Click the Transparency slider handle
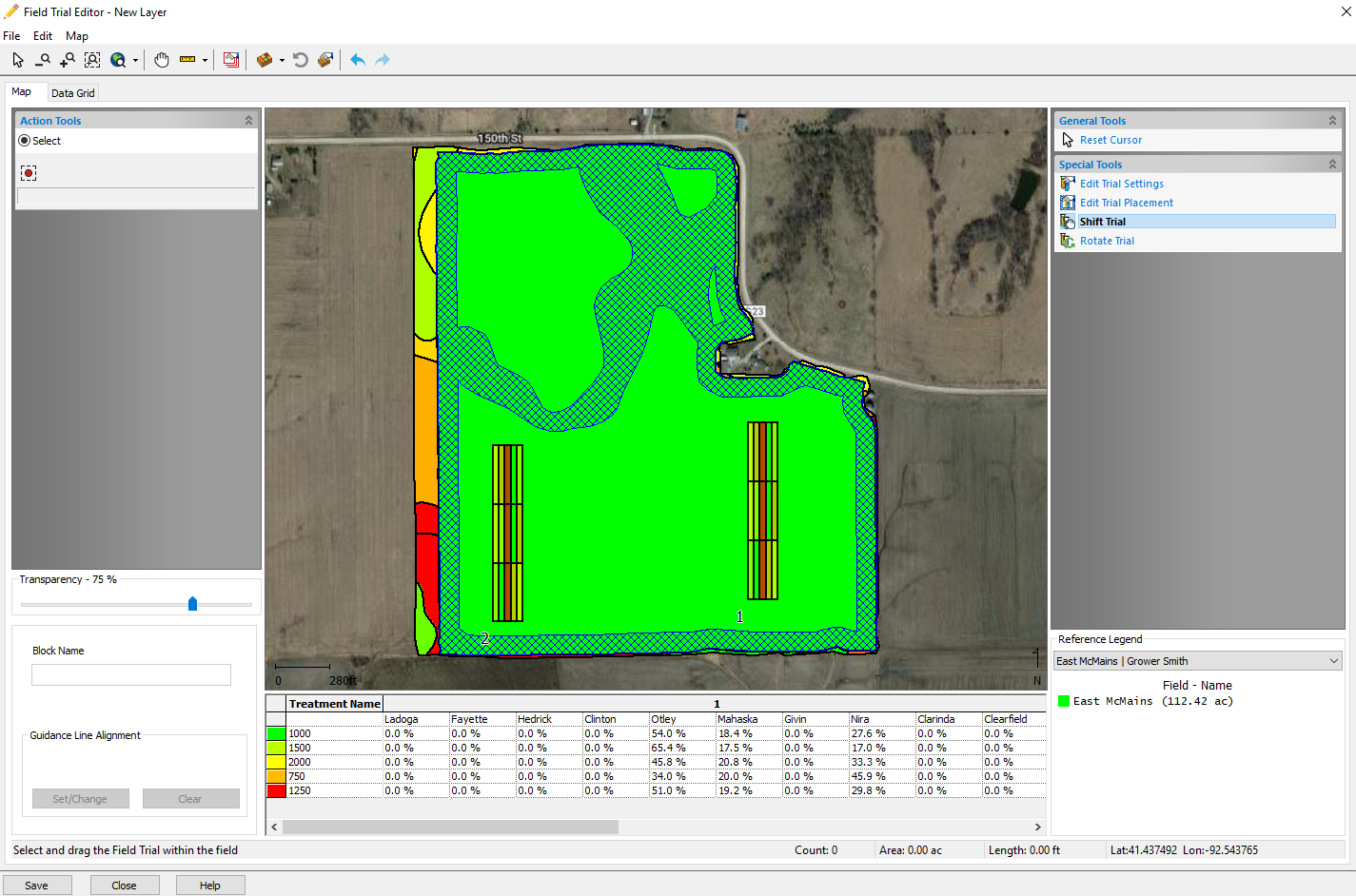Screen dimensions: 1356x896 (x=193, y=604)
